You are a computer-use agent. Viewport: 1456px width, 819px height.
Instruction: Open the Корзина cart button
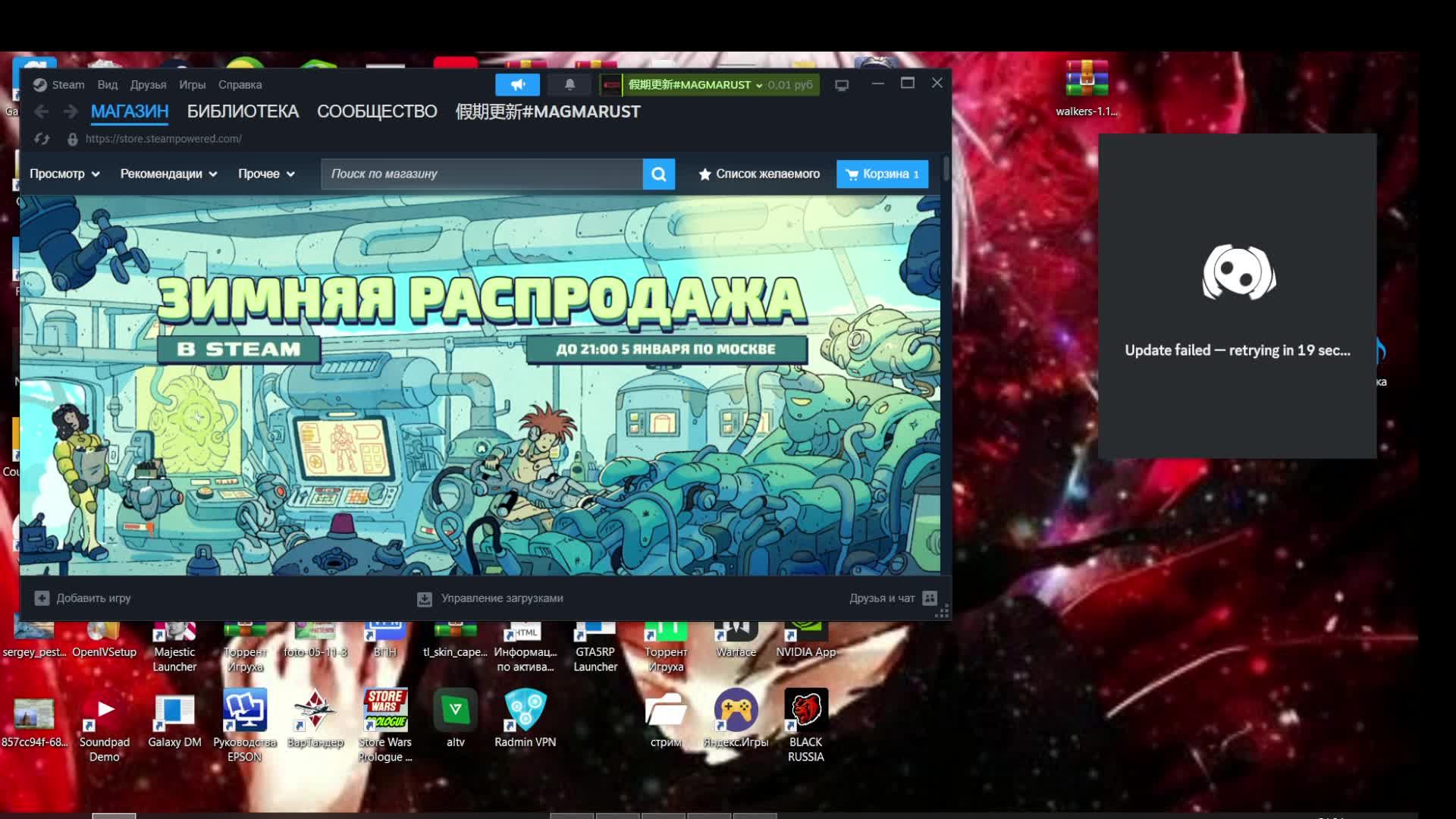[x=882, y=174]
